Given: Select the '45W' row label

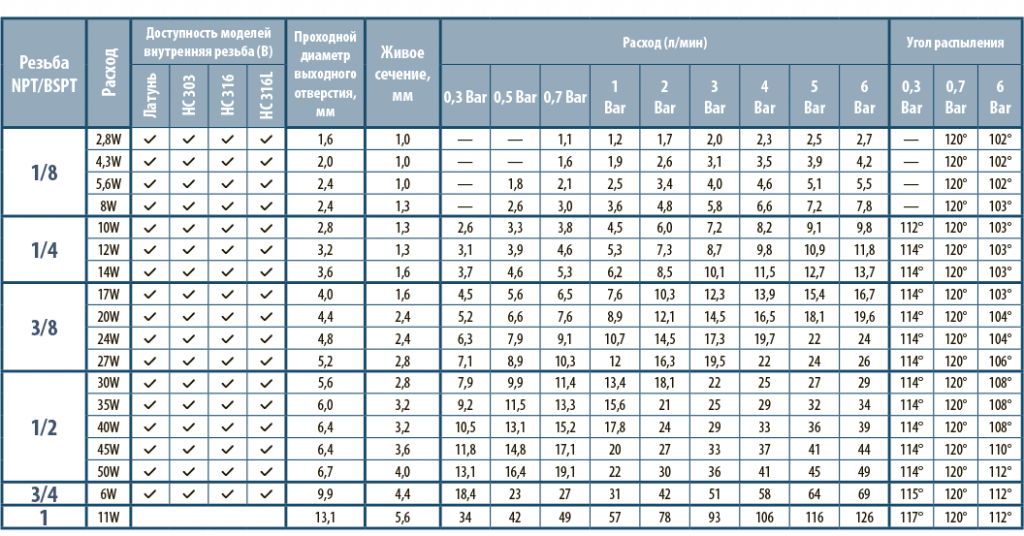Looking at the screenshot, I should (x=109, y=450).
